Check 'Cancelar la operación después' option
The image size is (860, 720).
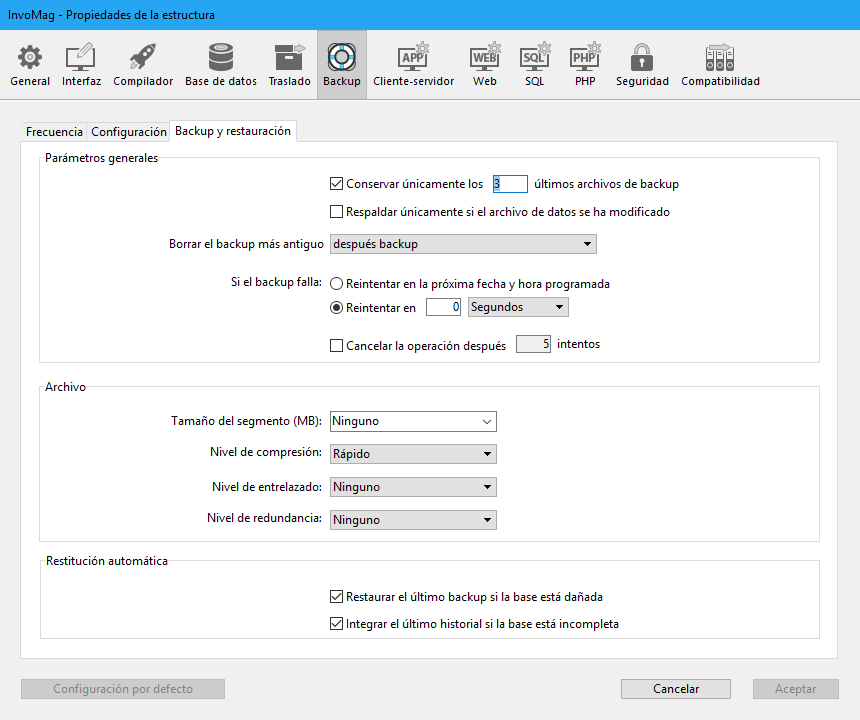pos(337,345)
